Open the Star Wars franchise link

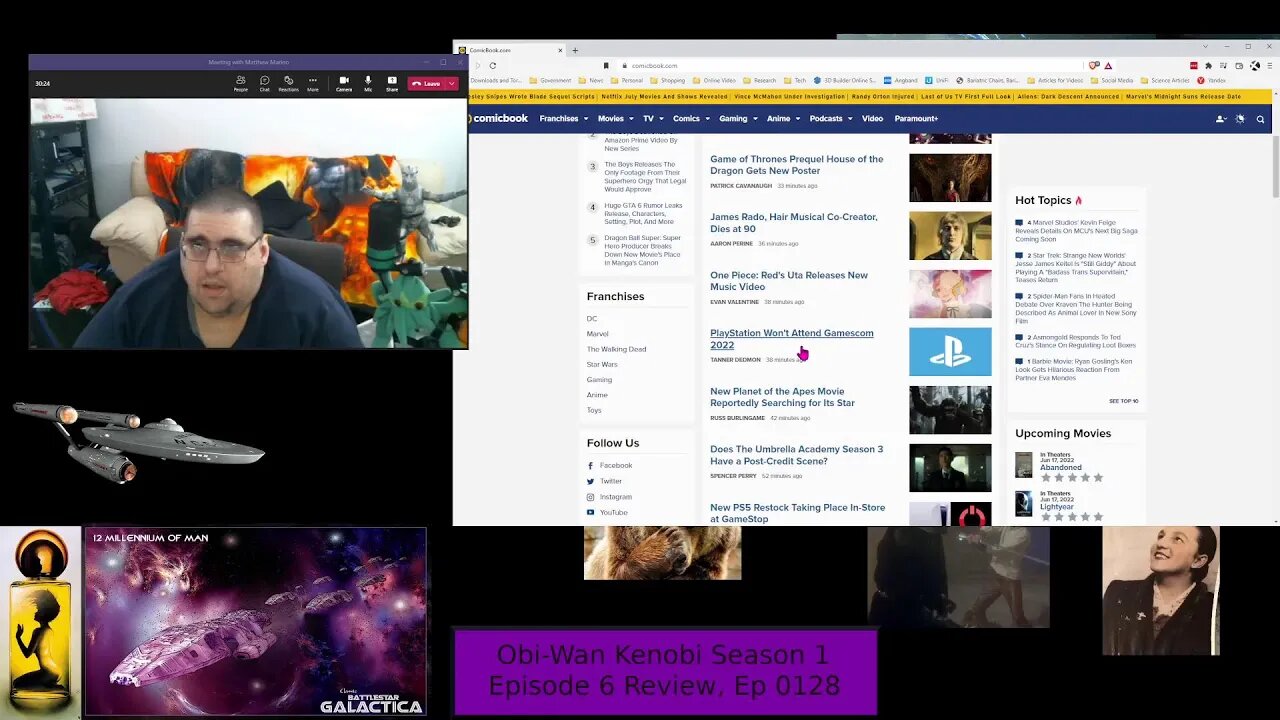click(x=602, y=364)
